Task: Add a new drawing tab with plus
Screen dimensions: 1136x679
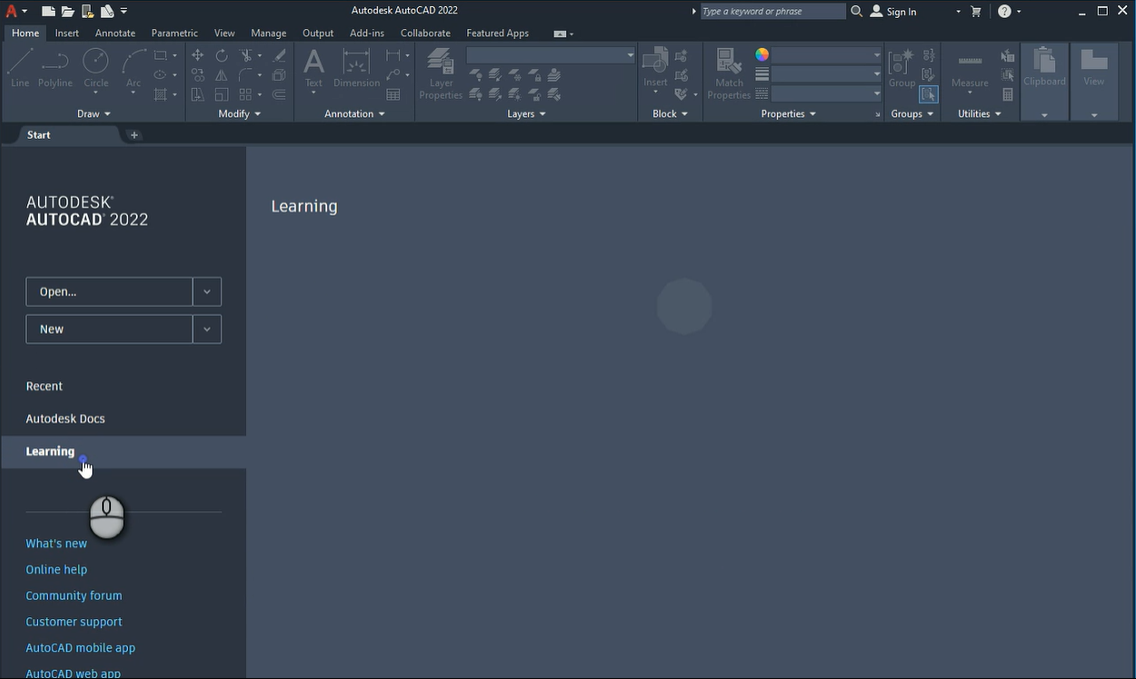Action: 134,135
